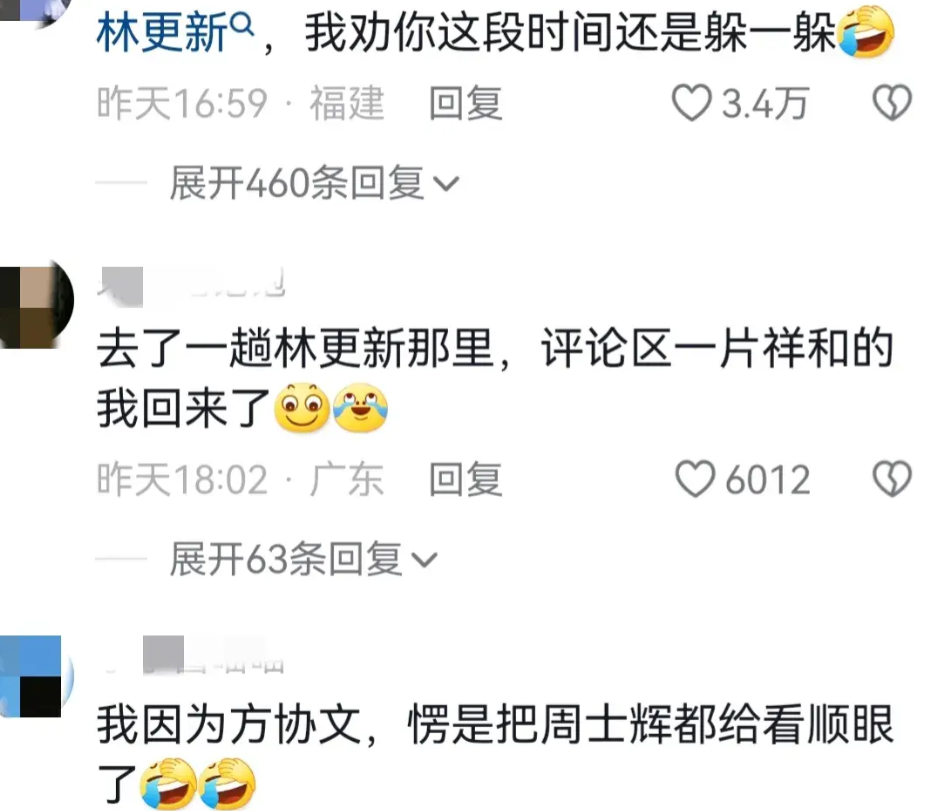
Task: Tap the chevron next to 63条回复
Action: (x=425, y=560)
